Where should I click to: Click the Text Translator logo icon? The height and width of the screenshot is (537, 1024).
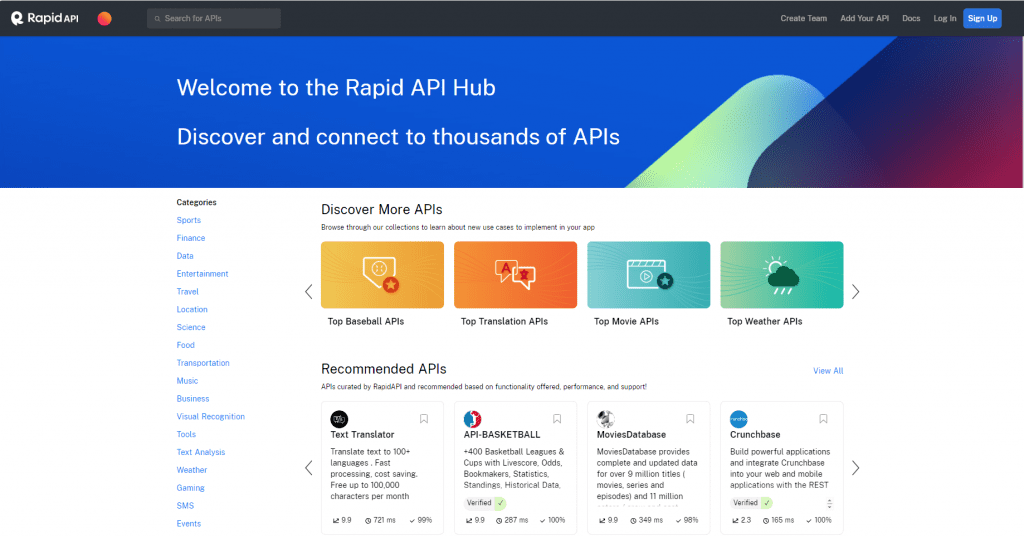tap(339, 419)
